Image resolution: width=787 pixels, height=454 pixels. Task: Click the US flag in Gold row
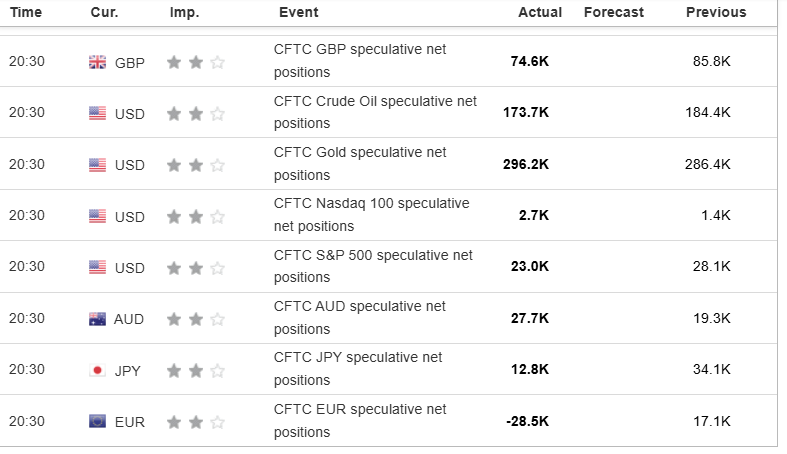97,165
